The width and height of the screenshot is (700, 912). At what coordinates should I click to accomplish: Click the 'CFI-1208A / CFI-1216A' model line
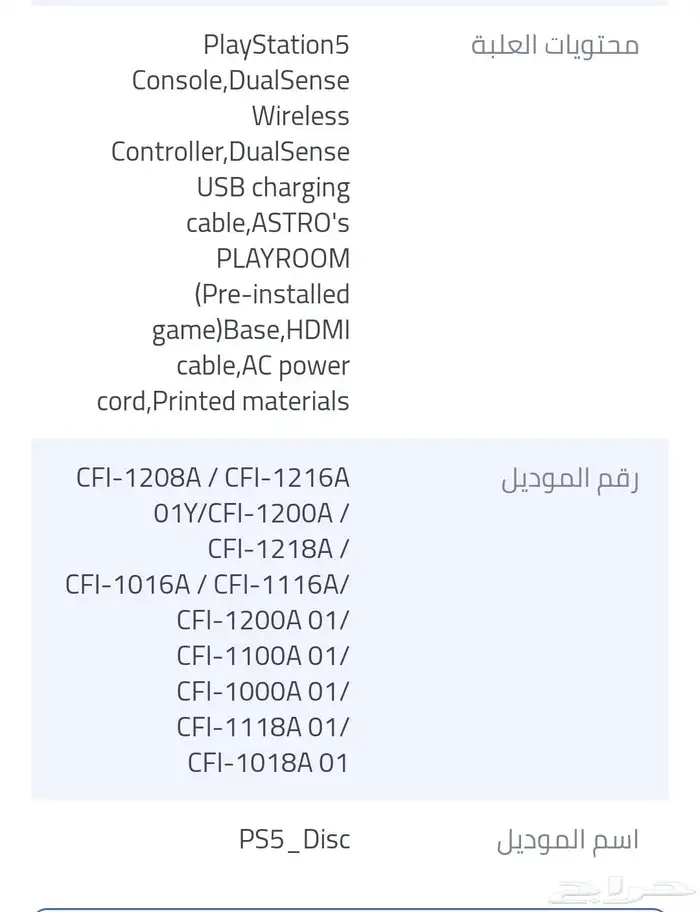(213, 477)
